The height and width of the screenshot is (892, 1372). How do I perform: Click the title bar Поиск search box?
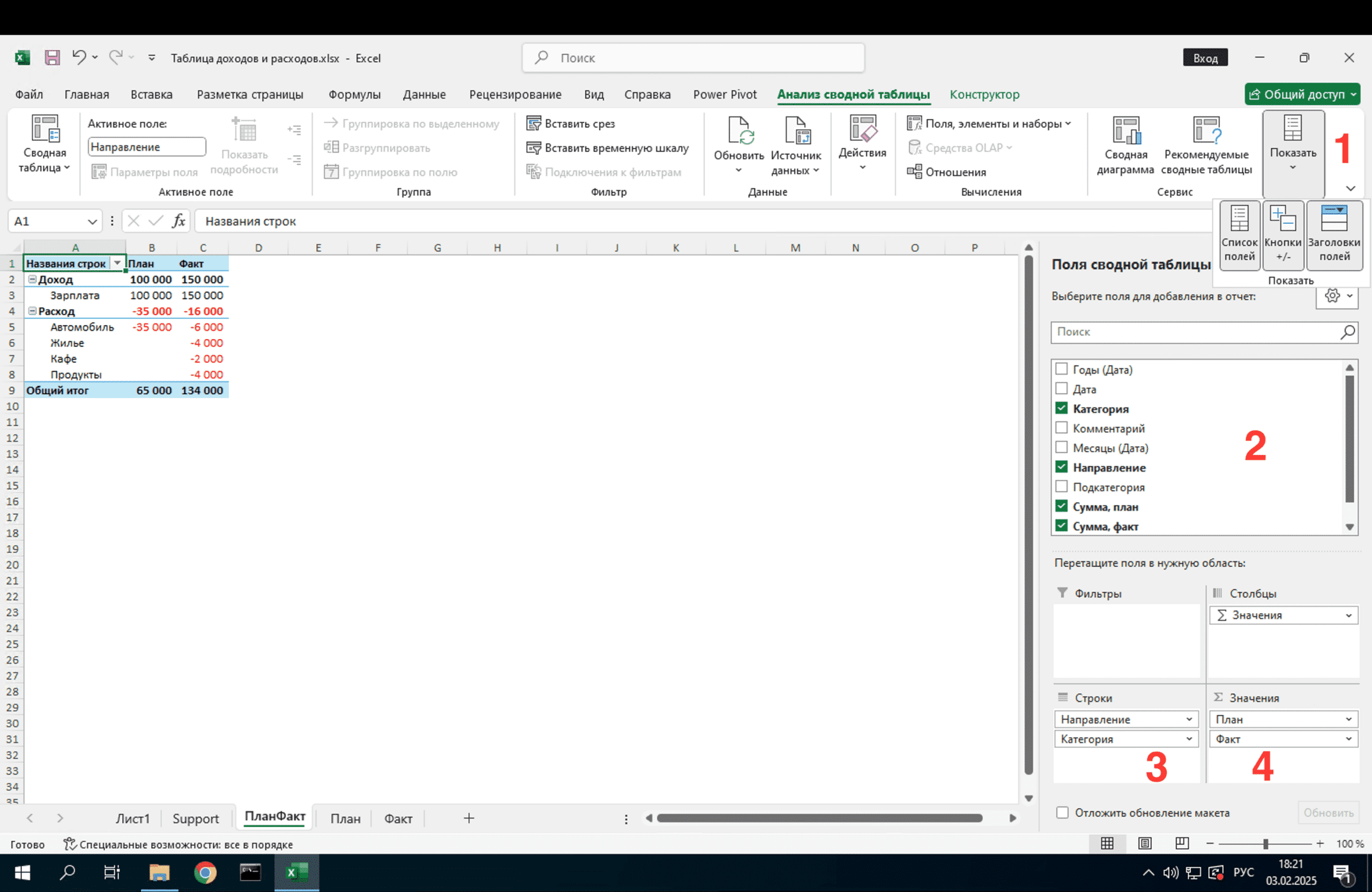693,58
